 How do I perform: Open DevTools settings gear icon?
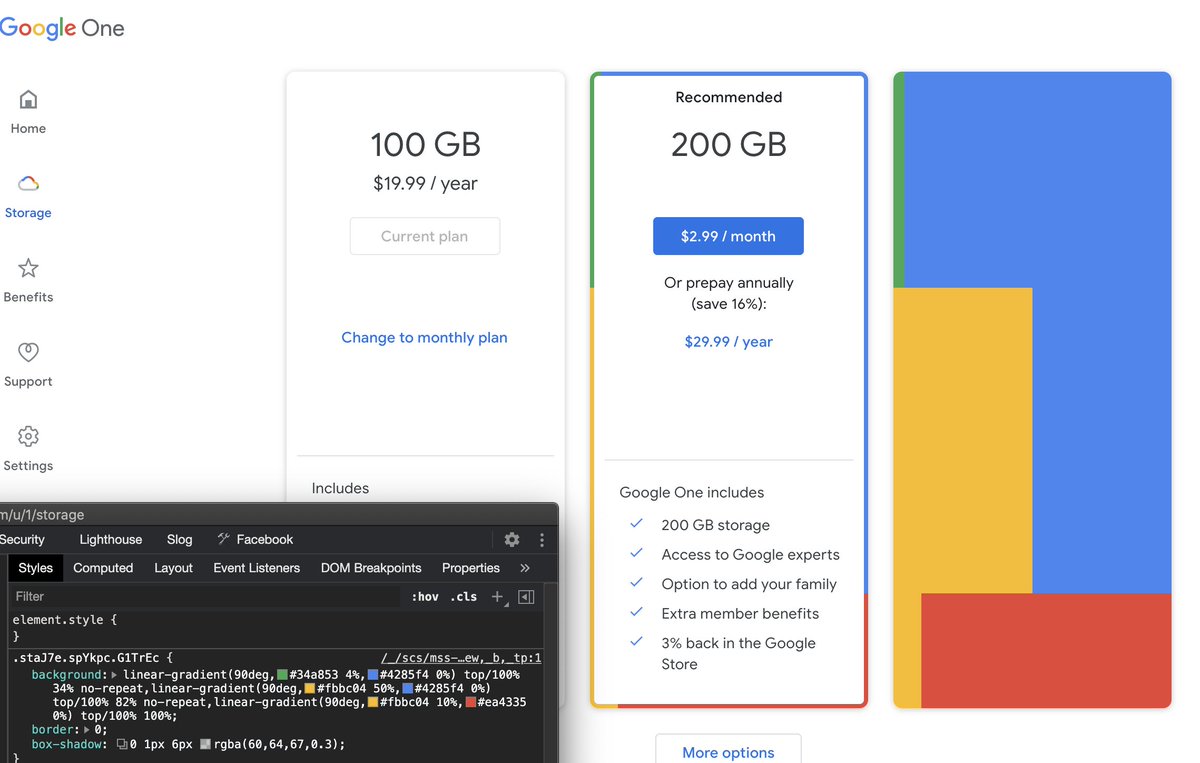point(512,539)
